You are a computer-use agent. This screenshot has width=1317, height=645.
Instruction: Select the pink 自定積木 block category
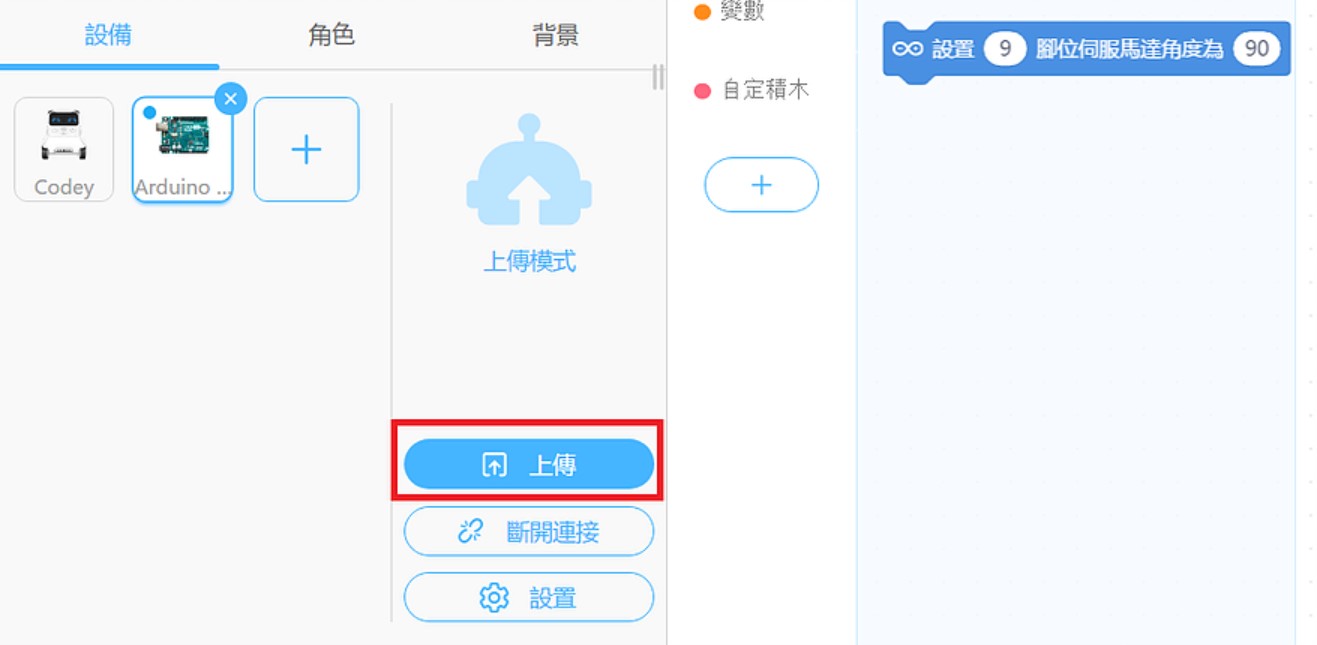click(x=752, y=90)
